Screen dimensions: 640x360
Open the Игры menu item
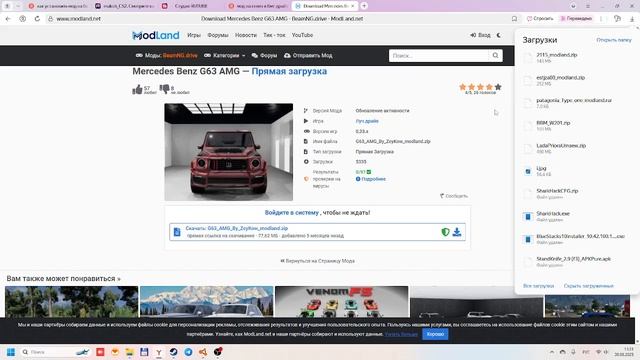194,35
